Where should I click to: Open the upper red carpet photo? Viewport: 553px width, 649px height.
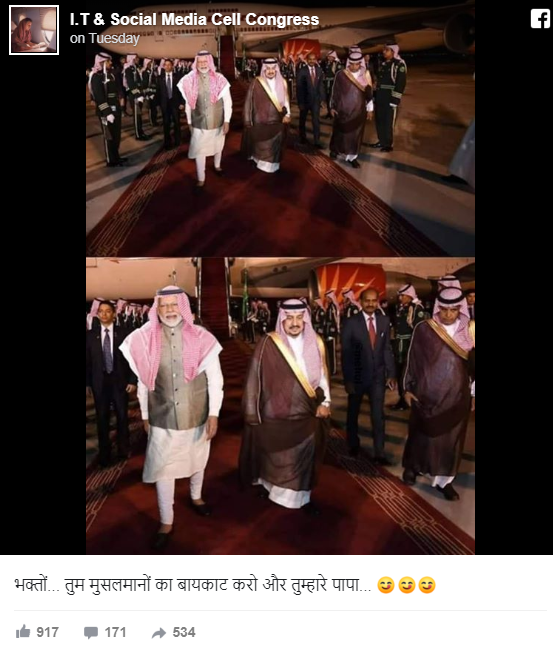tap(280, 128)
